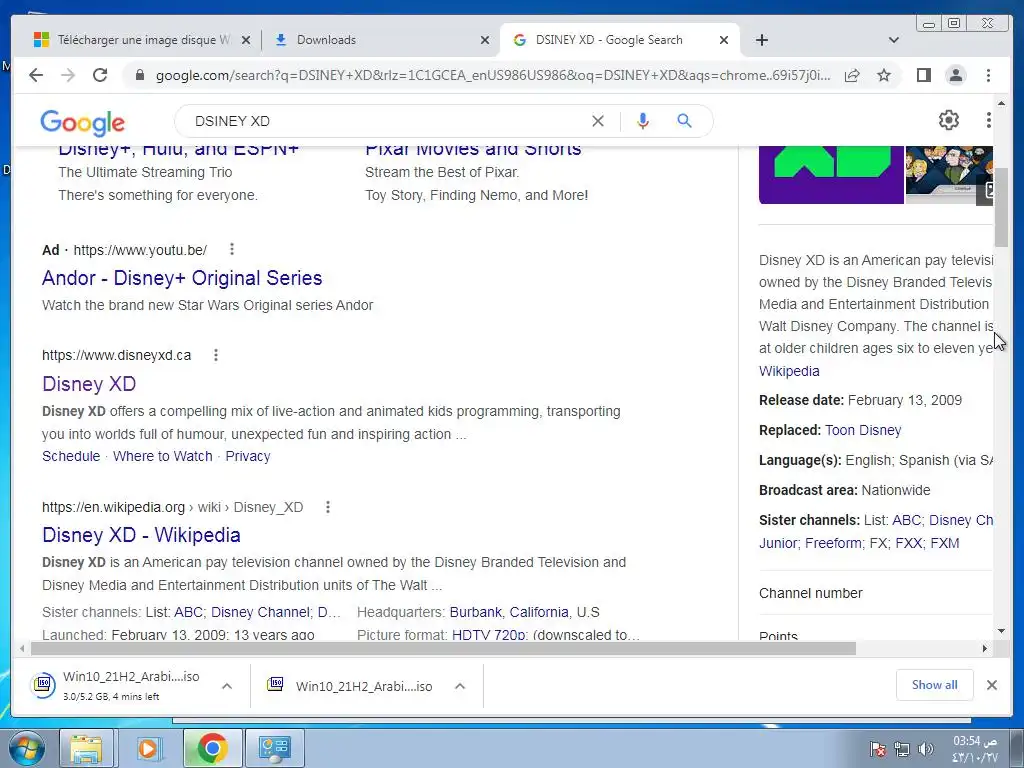Open options dots next to disneyxd.ca

tap(216, 355)
